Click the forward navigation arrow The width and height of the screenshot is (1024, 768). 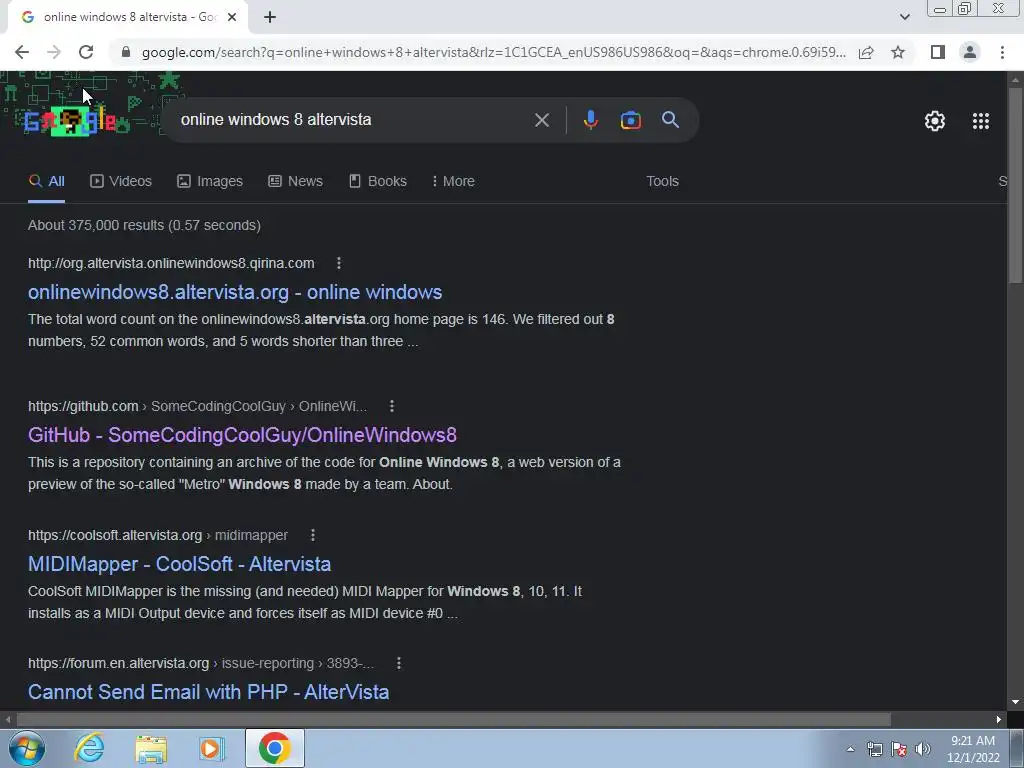tap(54, 52)
